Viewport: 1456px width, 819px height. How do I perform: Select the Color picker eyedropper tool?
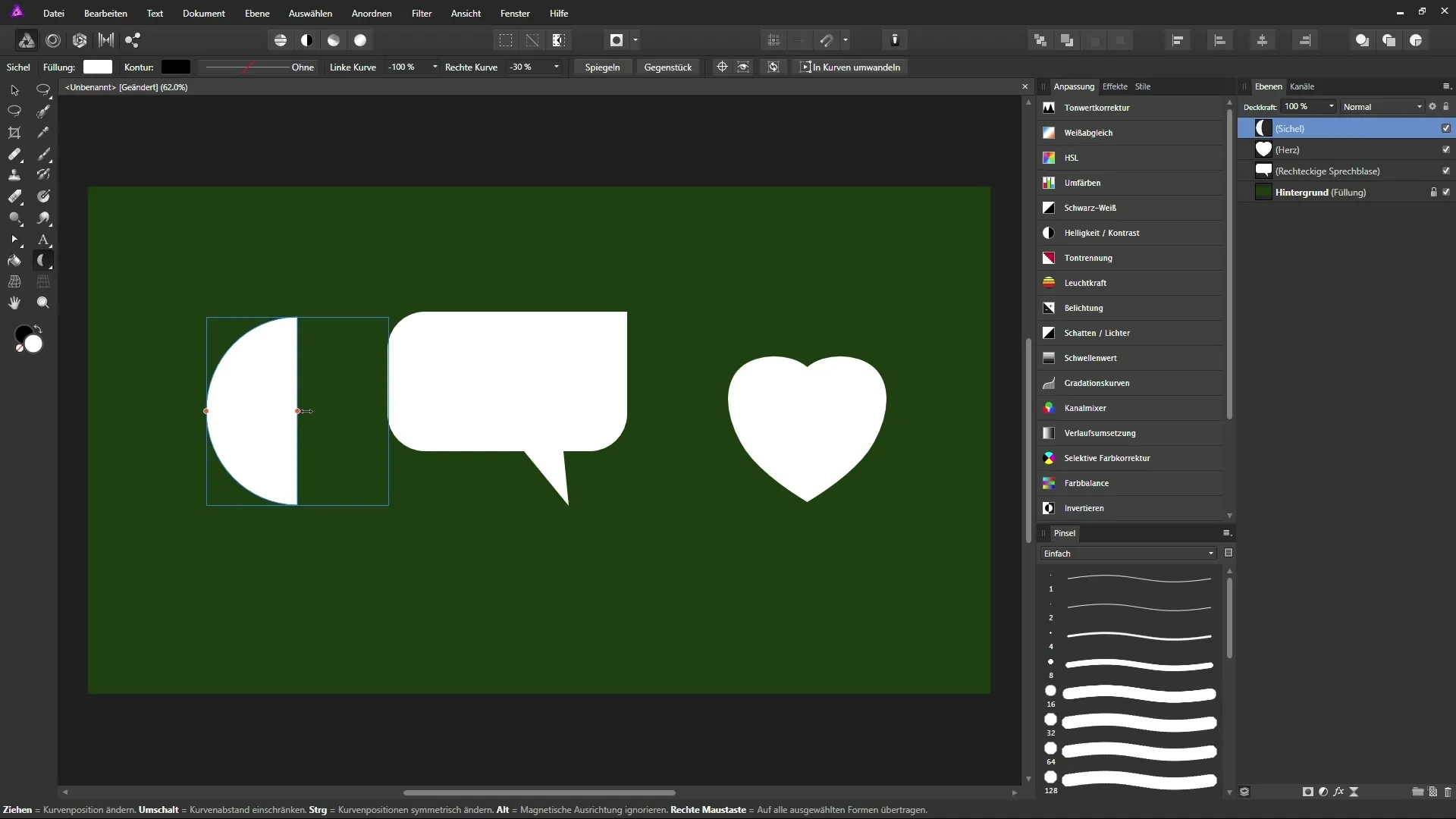click(43, 133)
